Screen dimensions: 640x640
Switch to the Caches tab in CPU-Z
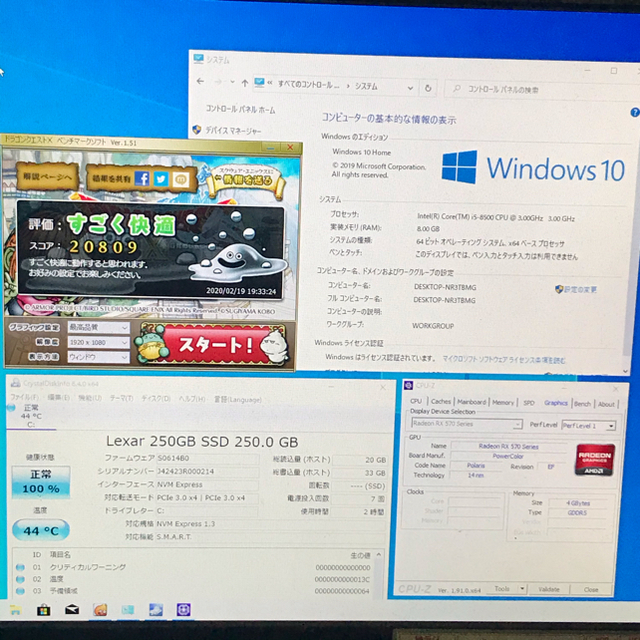tap(441, 402)
